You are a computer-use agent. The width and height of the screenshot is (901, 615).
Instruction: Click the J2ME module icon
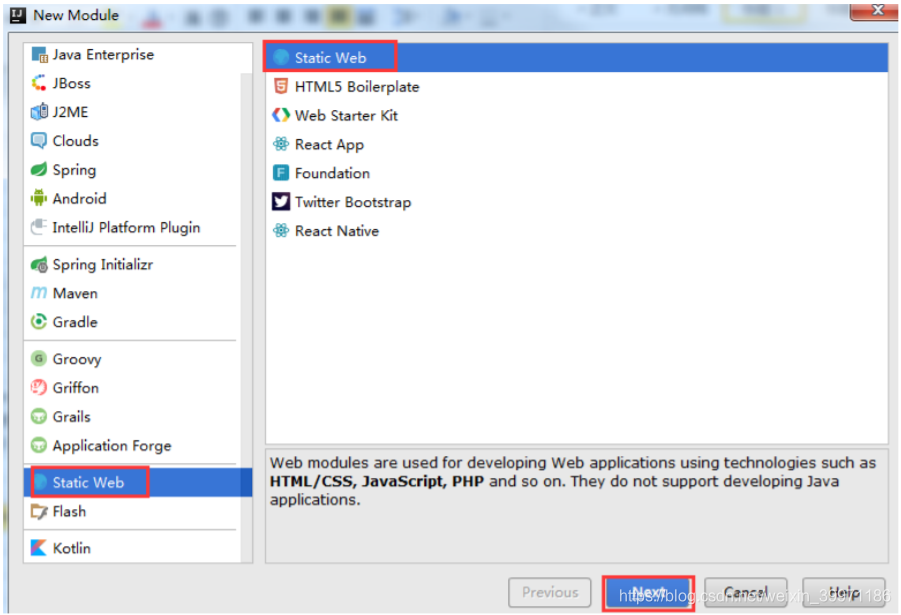click(x=39, y=112)
